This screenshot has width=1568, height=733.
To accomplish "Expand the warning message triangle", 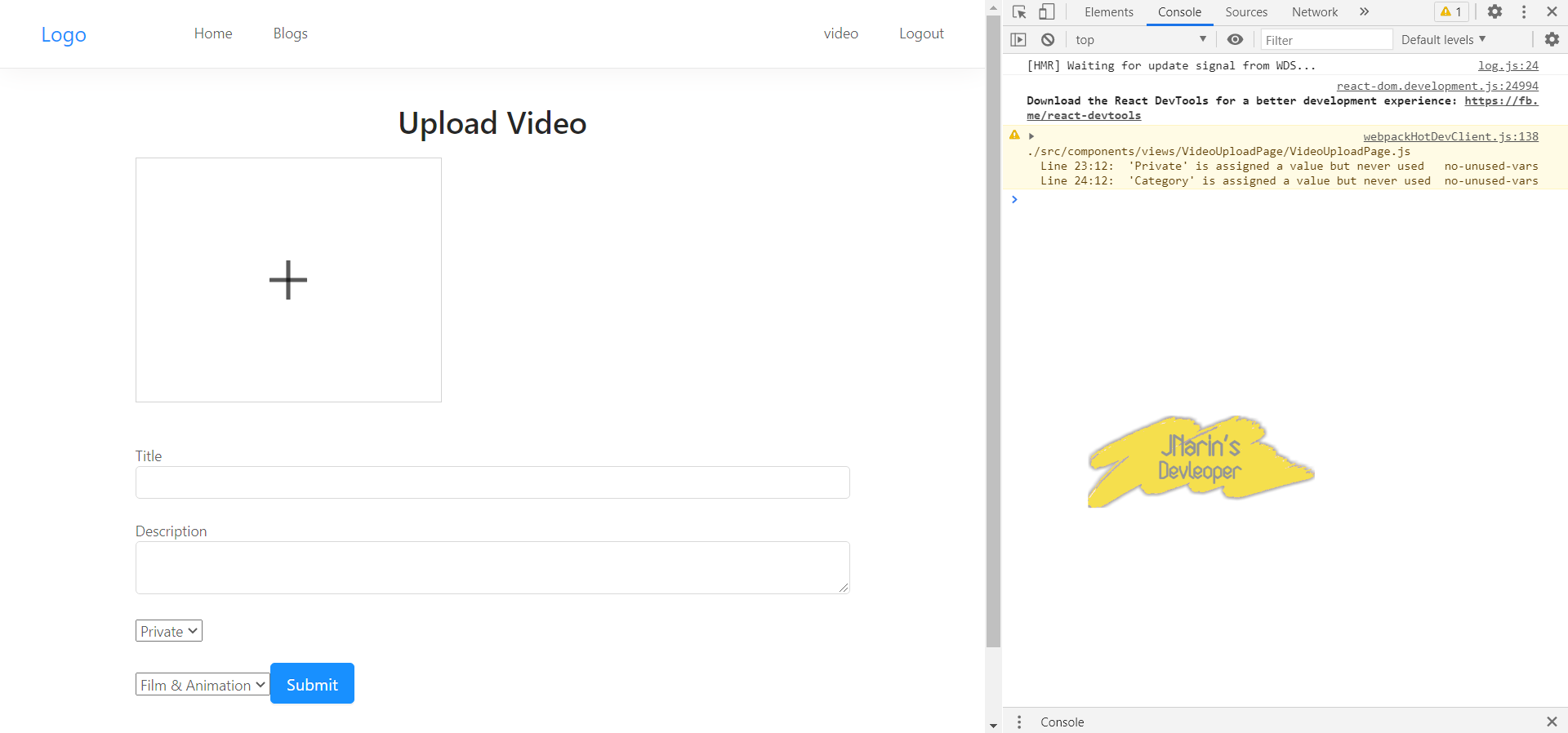I will pos(1031,136).
